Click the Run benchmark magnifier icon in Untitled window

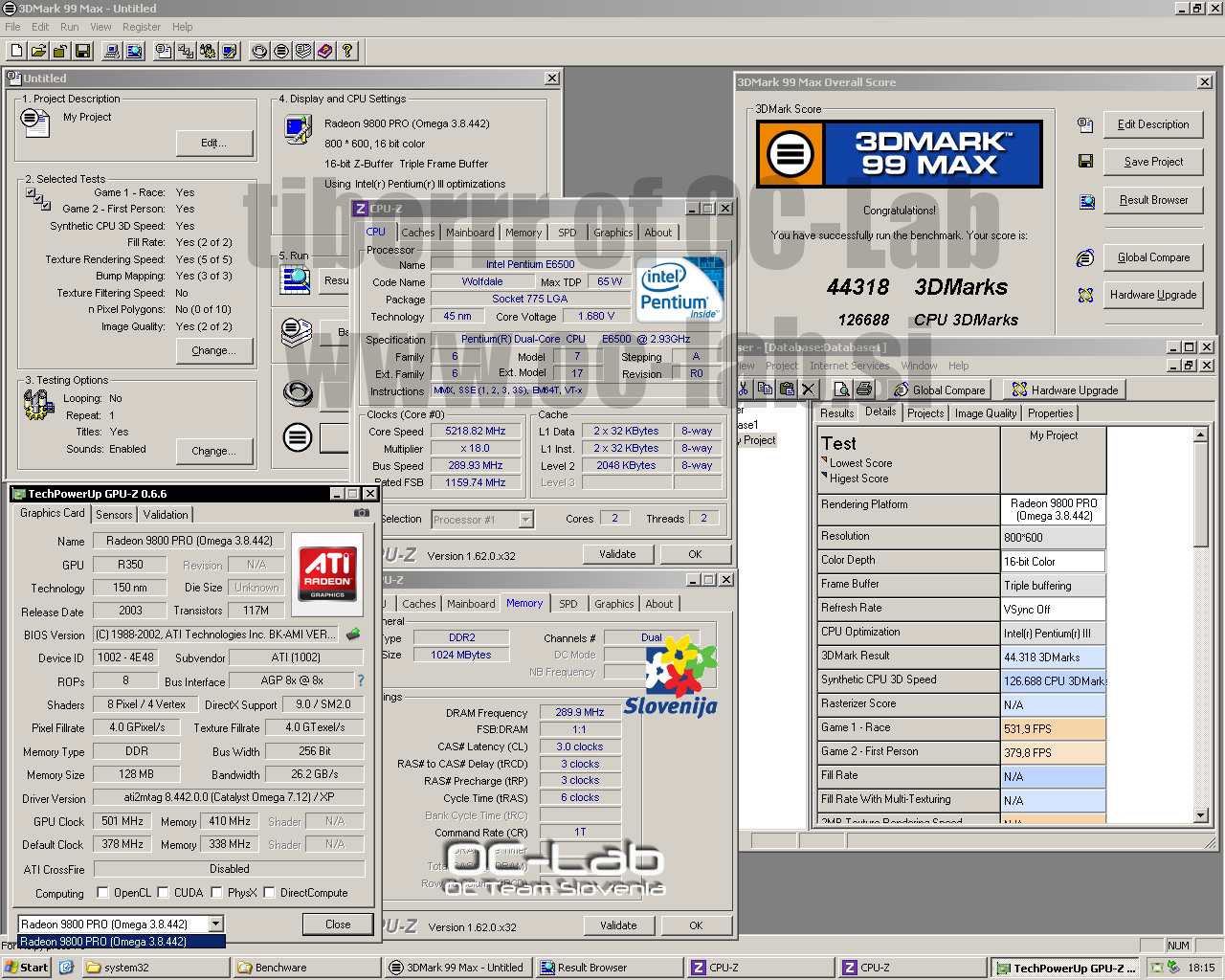(x=296, y=279)
